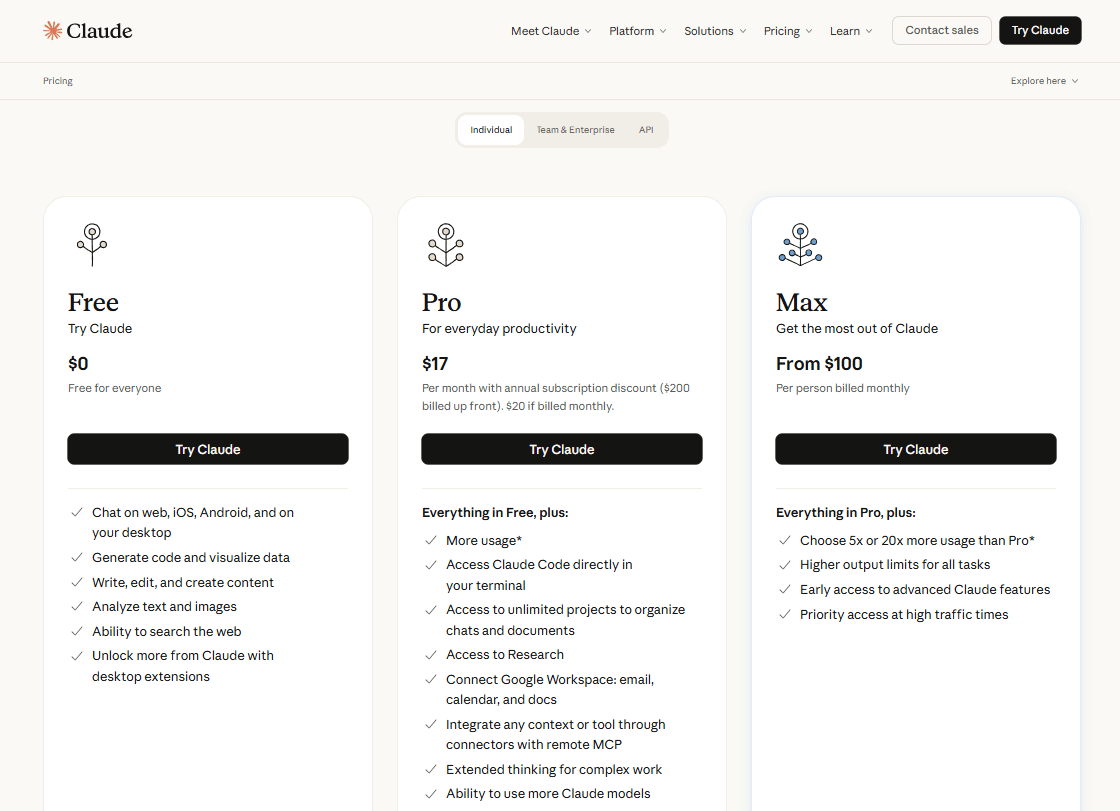Open the Learn dropdown menu

(851, 31)
